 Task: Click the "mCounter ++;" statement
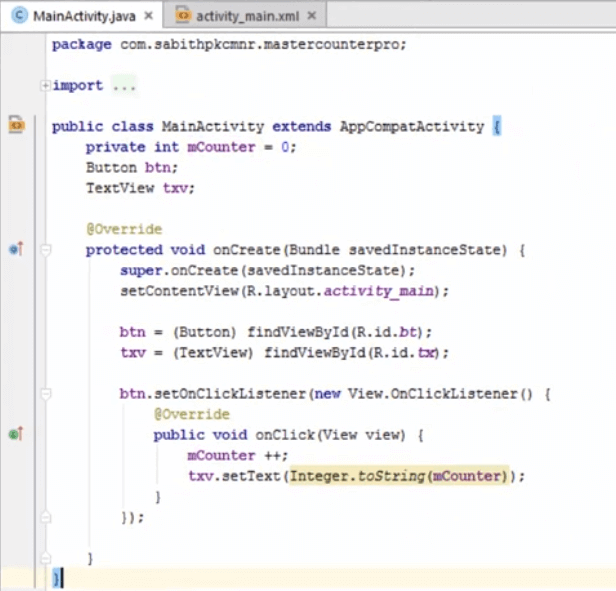[x=238, y=456]
